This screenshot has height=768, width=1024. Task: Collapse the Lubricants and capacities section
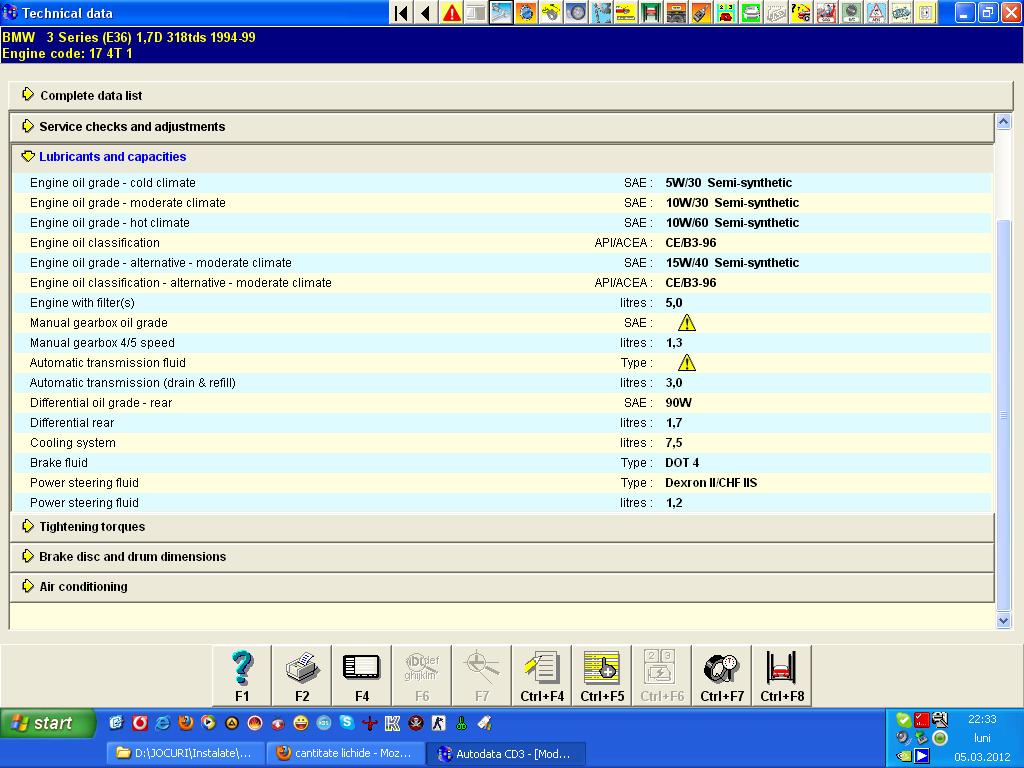click(x=502, y=157)
